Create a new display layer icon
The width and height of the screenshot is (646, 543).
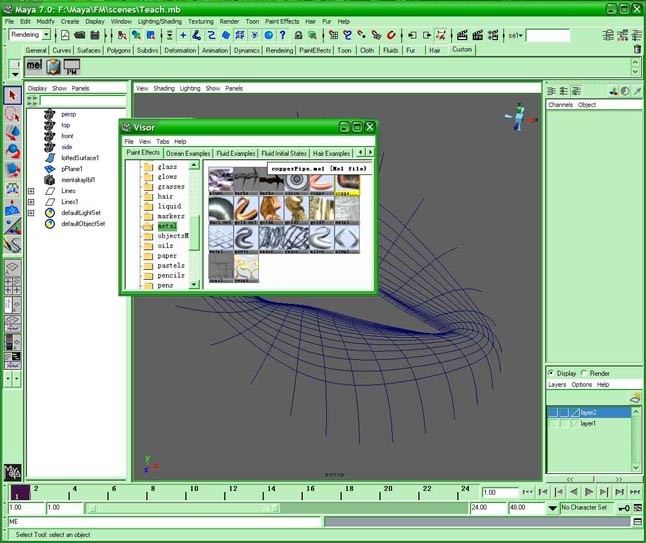635,398
